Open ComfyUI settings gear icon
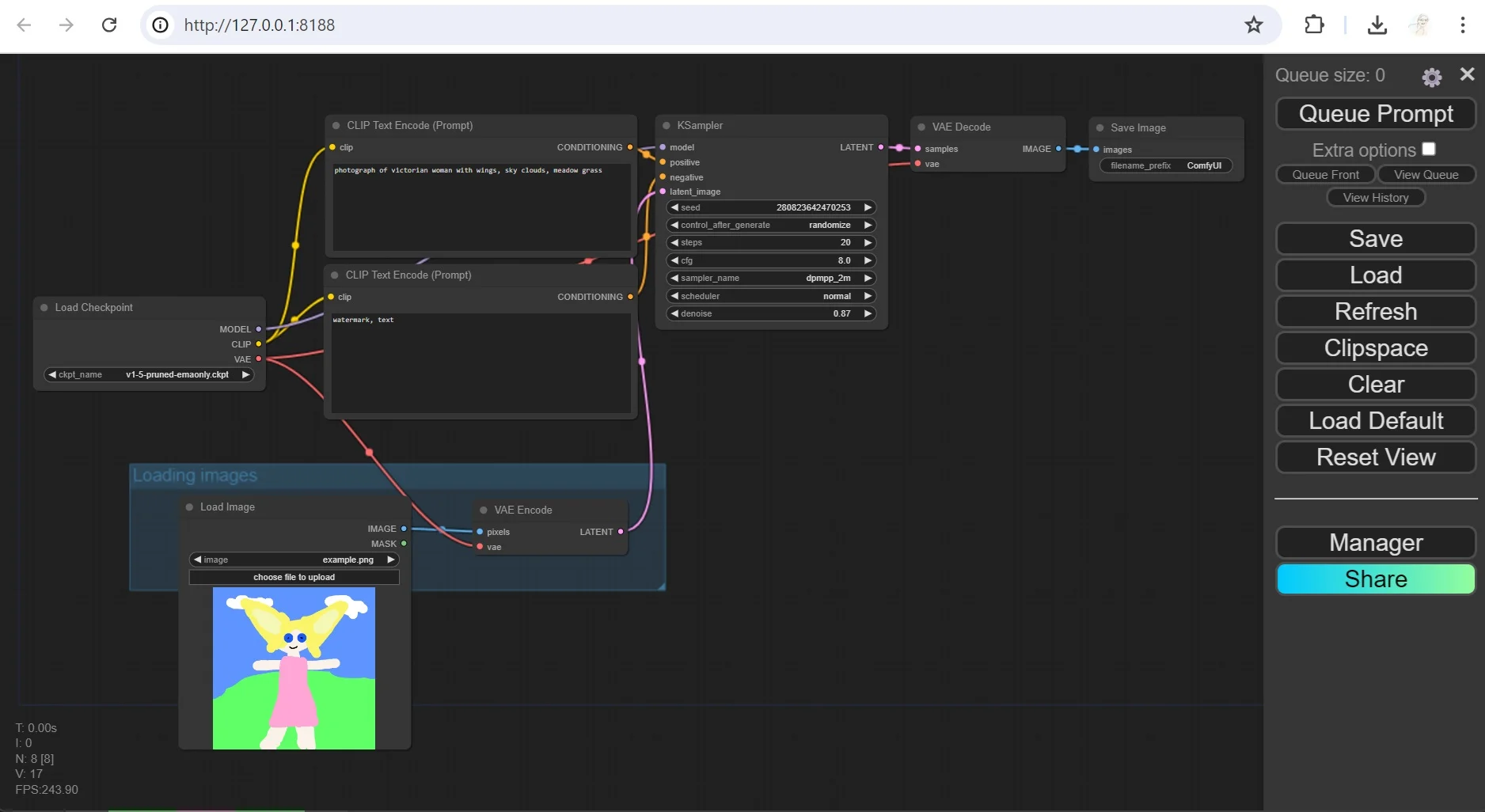 coord(1431,77)
